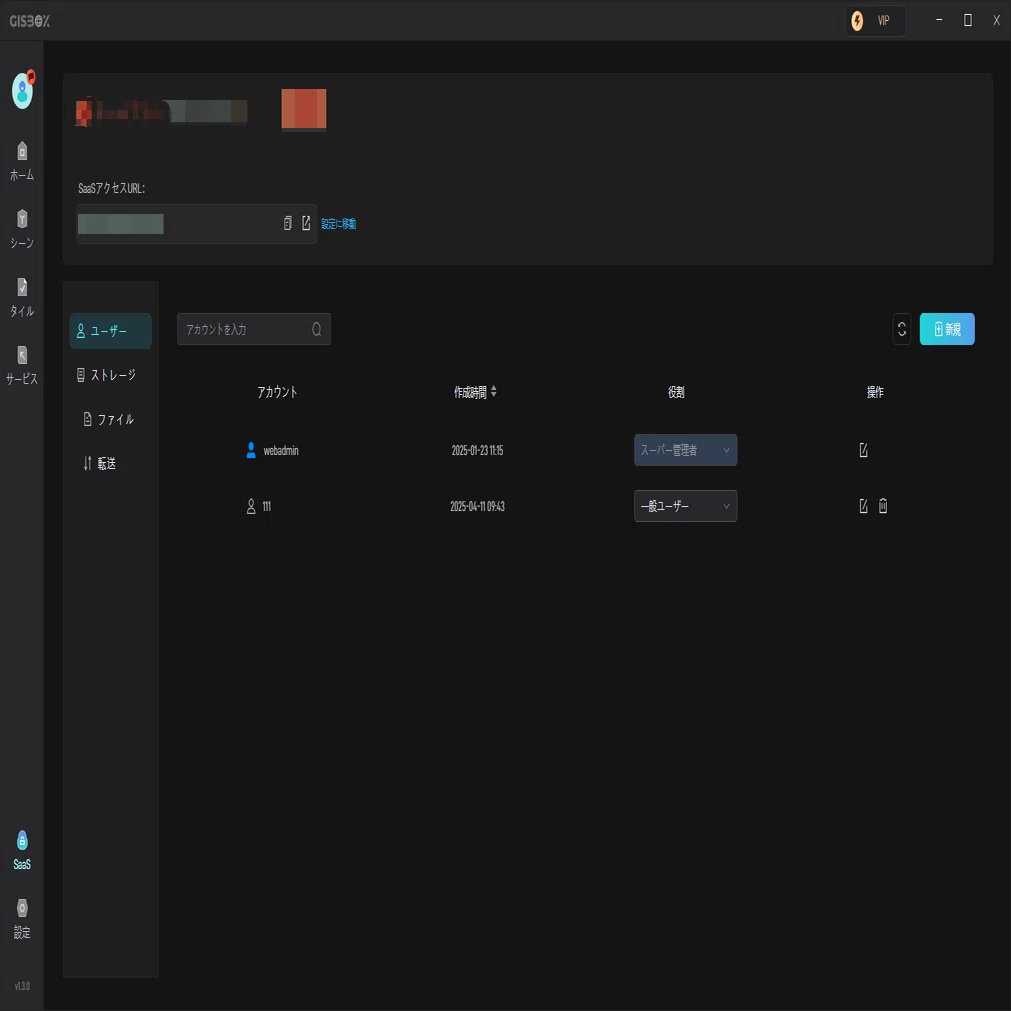Switch to the ファイル tab
The width and height of the screenshot is (1011, 1011).
(x=110, y=419)
